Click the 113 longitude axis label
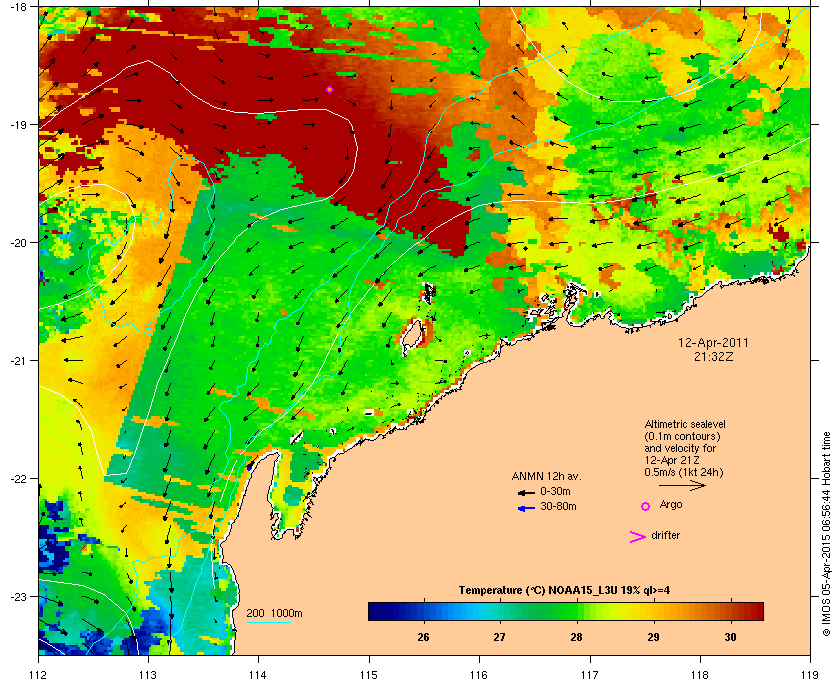 148,674
